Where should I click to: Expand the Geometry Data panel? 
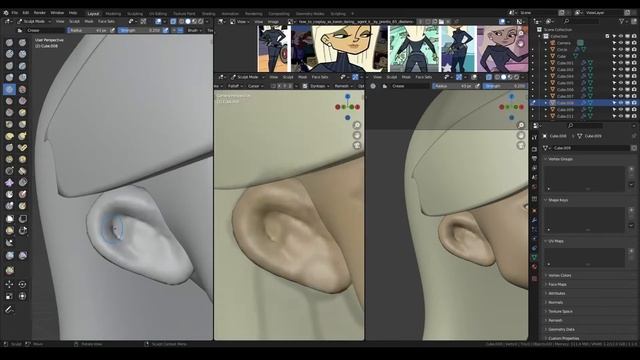point(561,329)
